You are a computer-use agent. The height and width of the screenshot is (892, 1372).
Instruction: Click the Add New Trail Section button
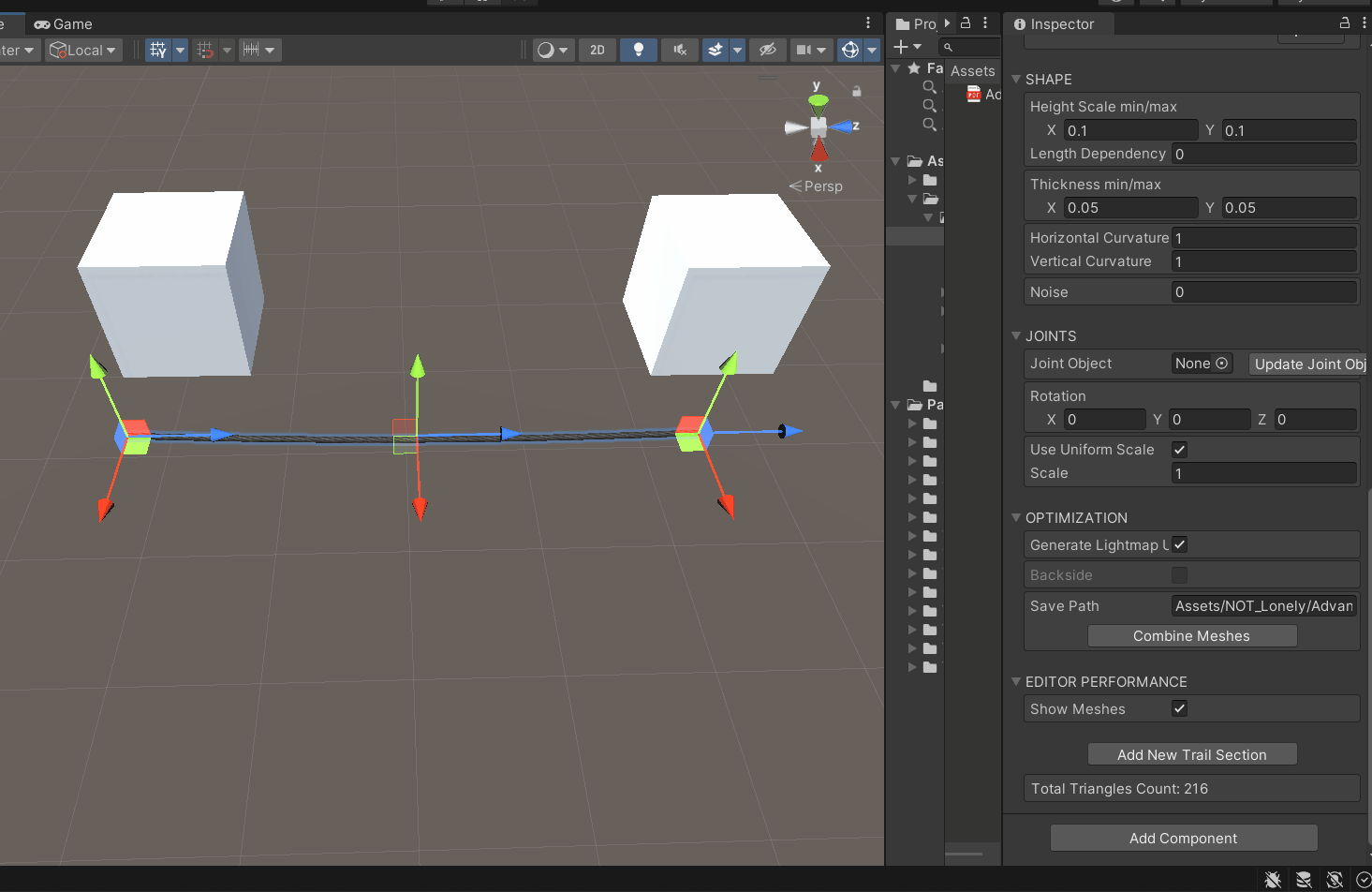(1191, 755)
